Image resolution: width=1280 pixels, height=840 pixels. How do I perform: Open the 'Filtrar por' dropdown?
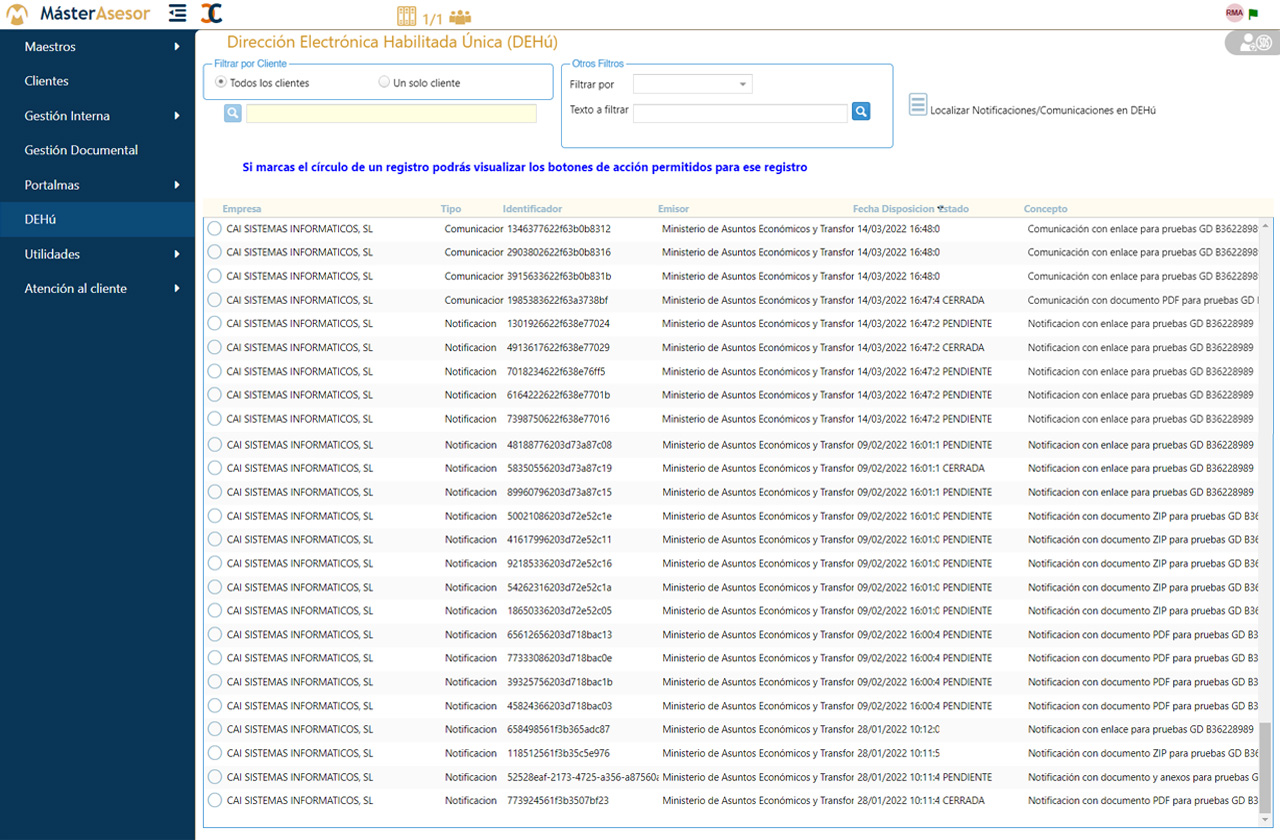tap(692, 84)
